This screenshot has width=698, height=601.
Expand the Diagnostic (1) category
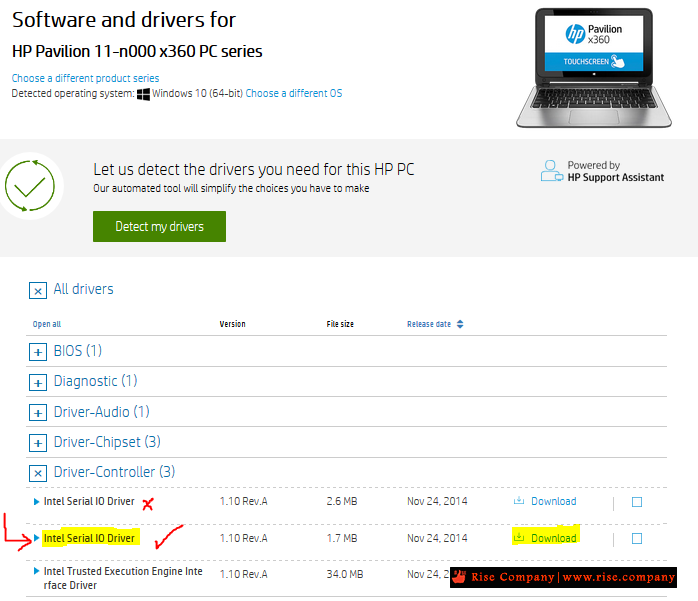(x=38, y=382)
